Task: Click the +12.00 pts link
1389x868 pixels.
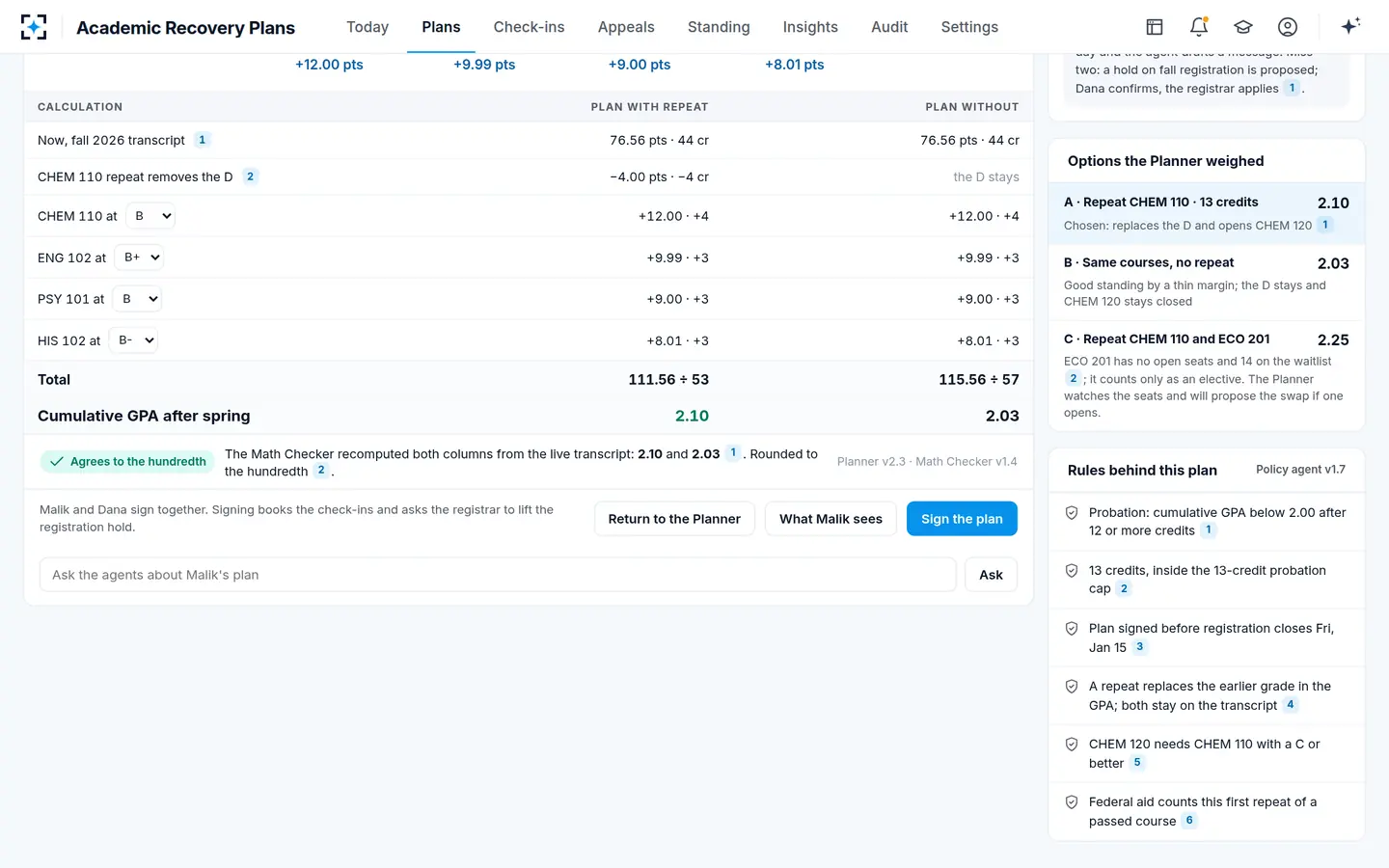Action: click(x=329, y=65)
